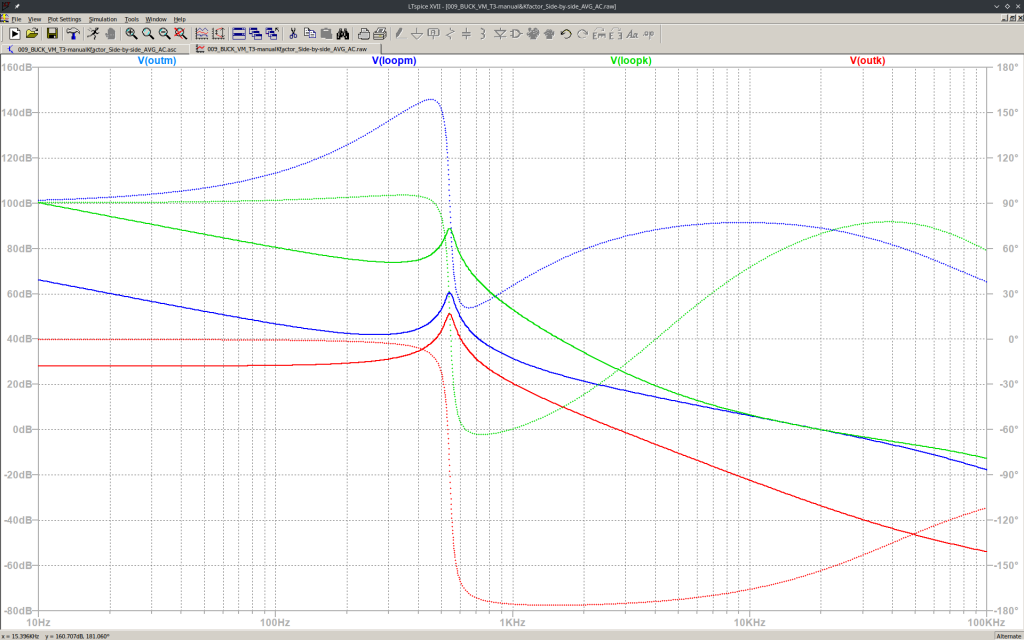Open the Plot Settings menu
Image resolution: width=1024 pixels, height=640 pixels.
click(x=64, y=20)
